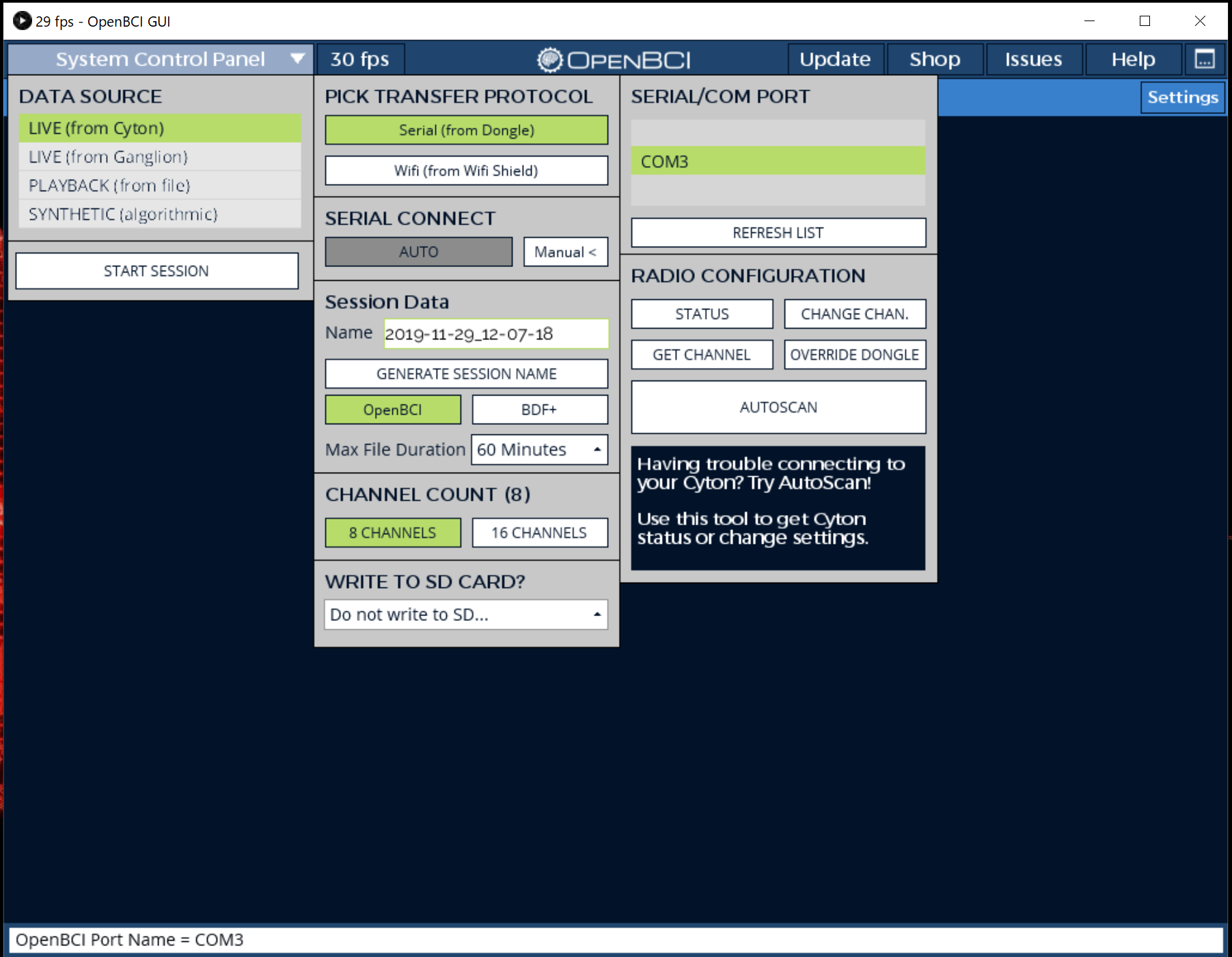This screenshot has width=1232, height=957.
Task: Expand the System Control Panel dropdown arrow
Action: 297,59
